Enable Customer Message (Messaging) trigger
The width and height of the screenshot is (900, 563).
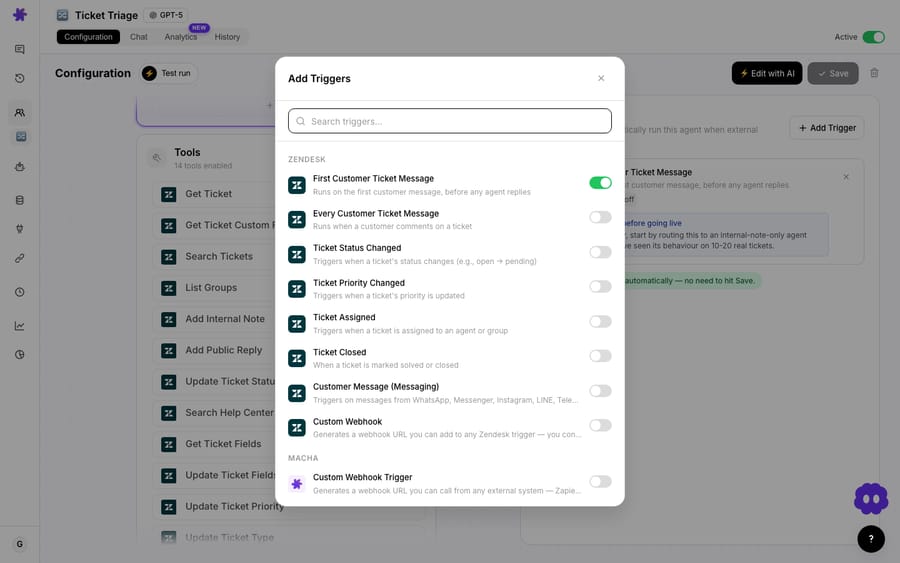coord(600,391)
